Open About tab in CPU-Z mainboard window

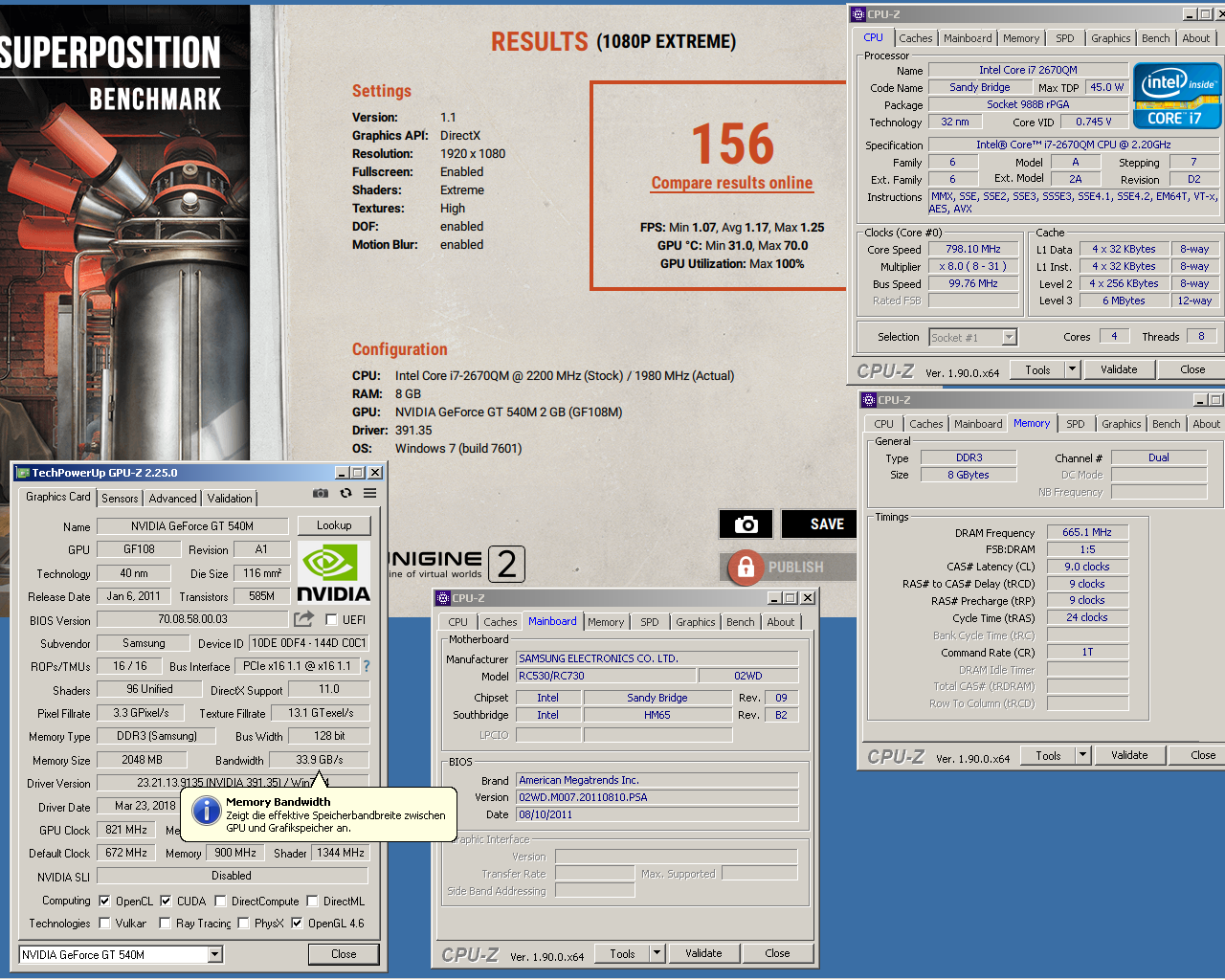(780, 622)
